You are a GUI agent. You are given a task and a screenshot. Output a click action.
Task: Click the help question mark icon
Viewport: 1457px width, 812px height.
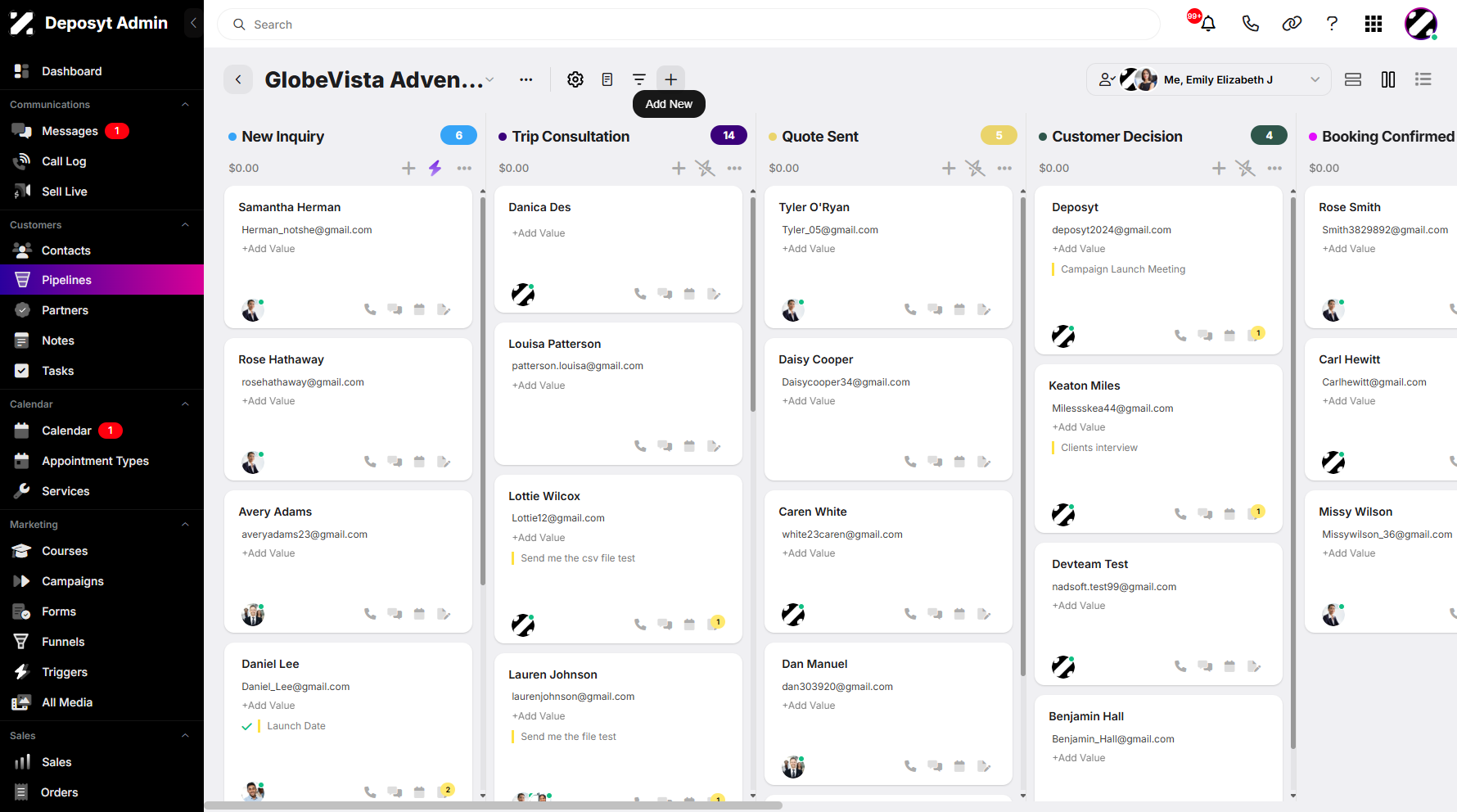coord(1332,24)
